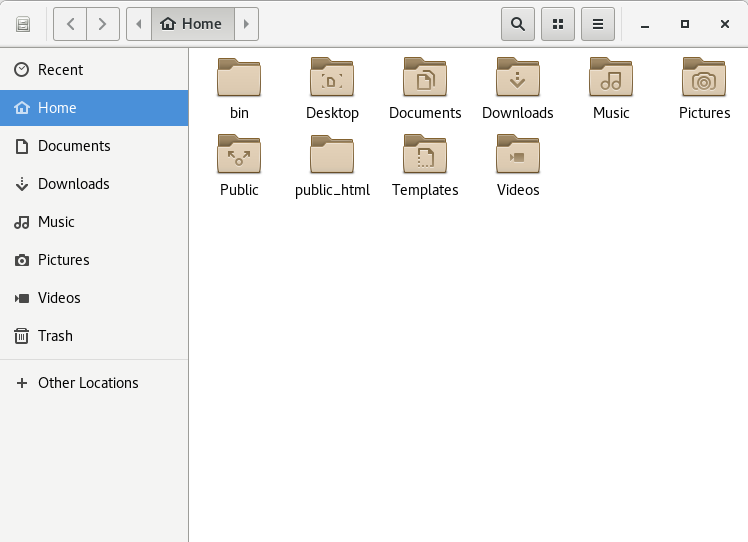This screenshot has height=542, width=748.
Task: Select the public_html folder
Action: tap(332, 155)
